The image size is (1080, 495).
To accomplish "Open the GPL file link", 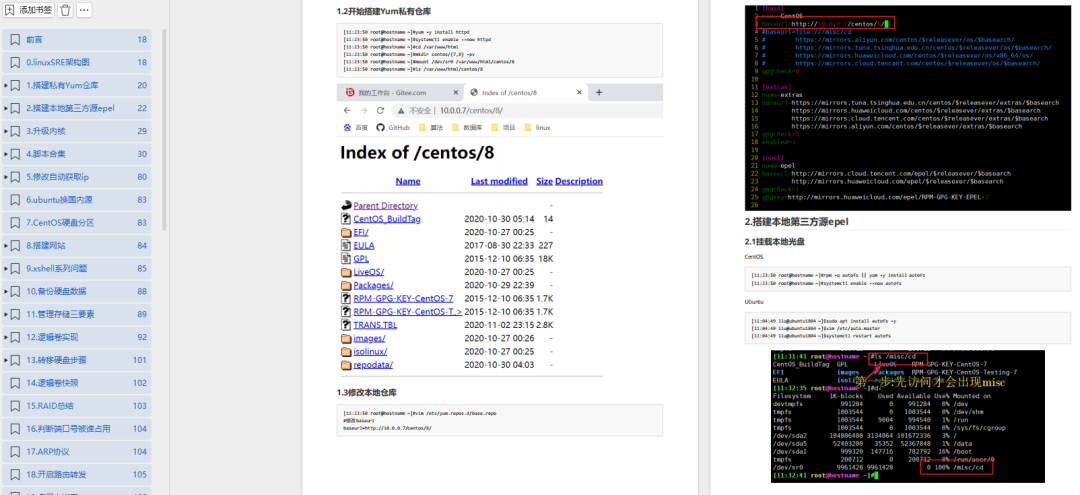I will (x=361, y=258).
